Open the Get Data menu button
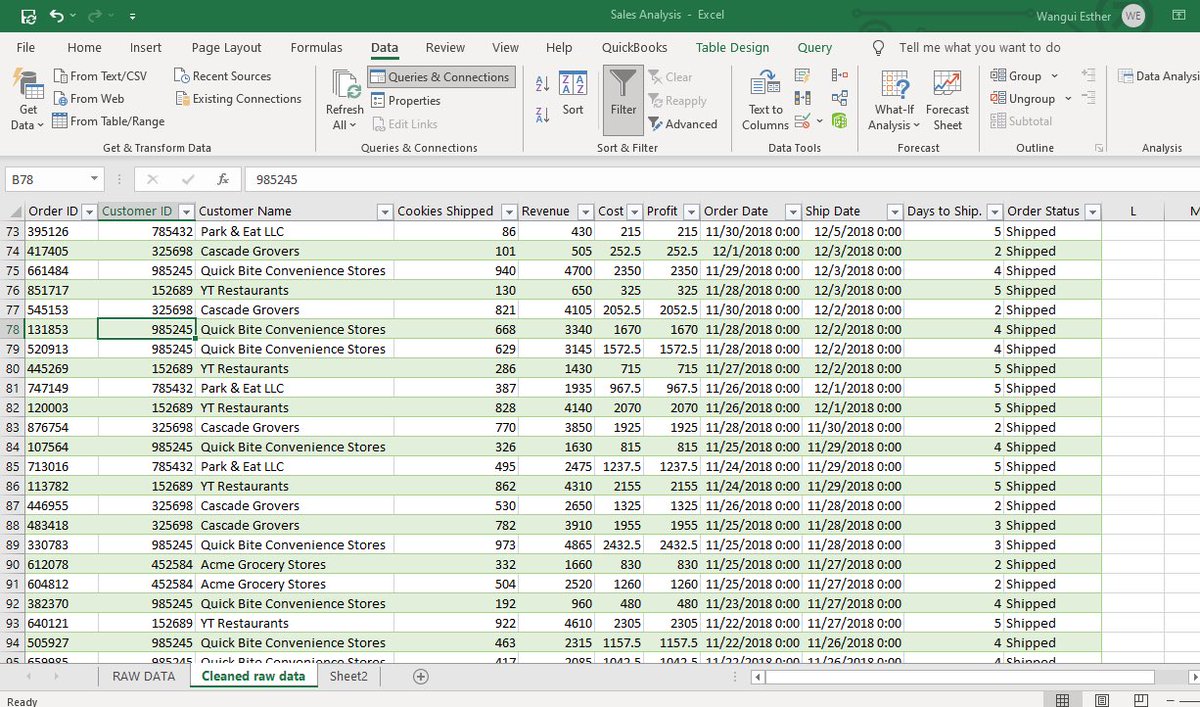 point(28,101)
